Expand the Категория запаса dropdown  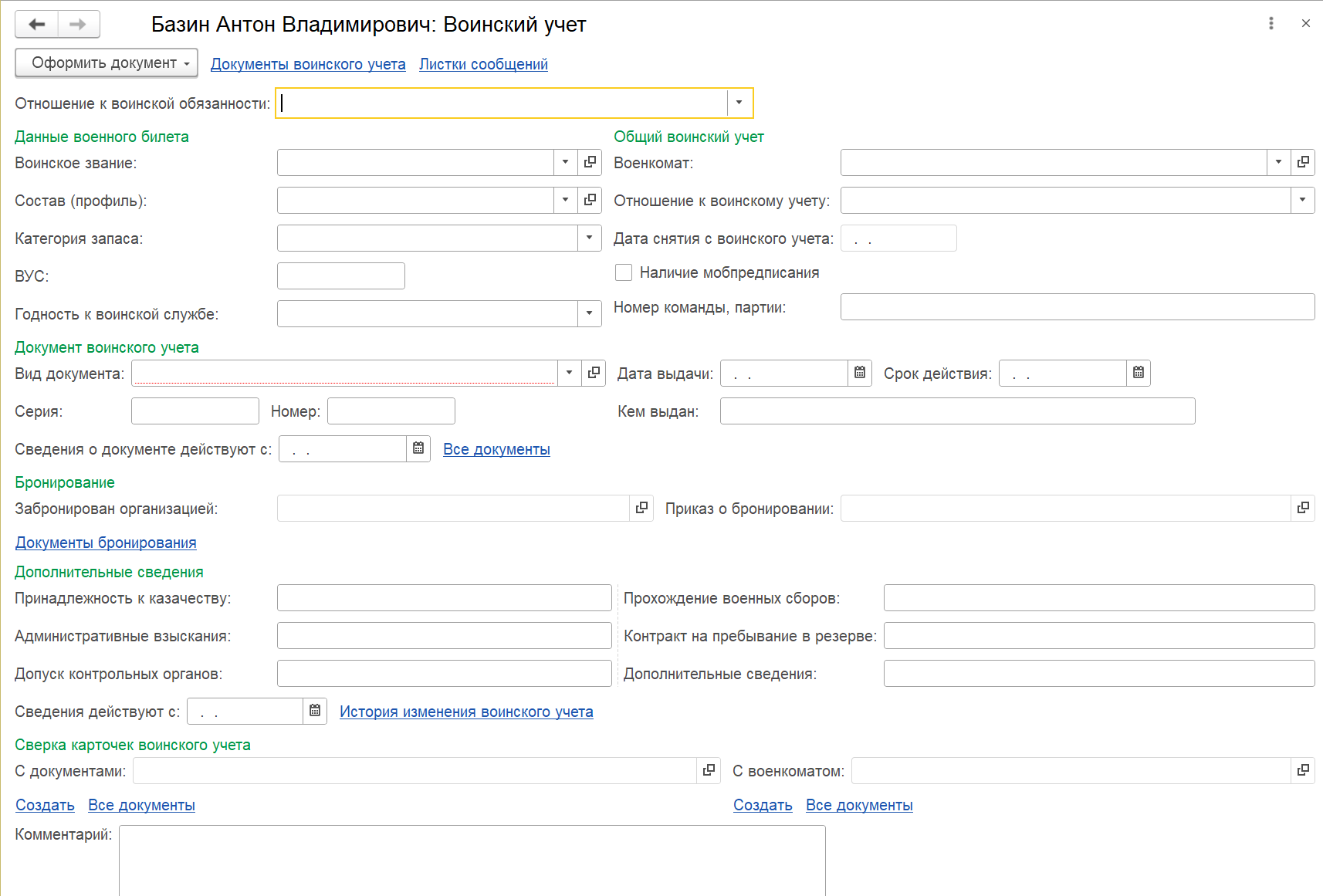(590, 238)
